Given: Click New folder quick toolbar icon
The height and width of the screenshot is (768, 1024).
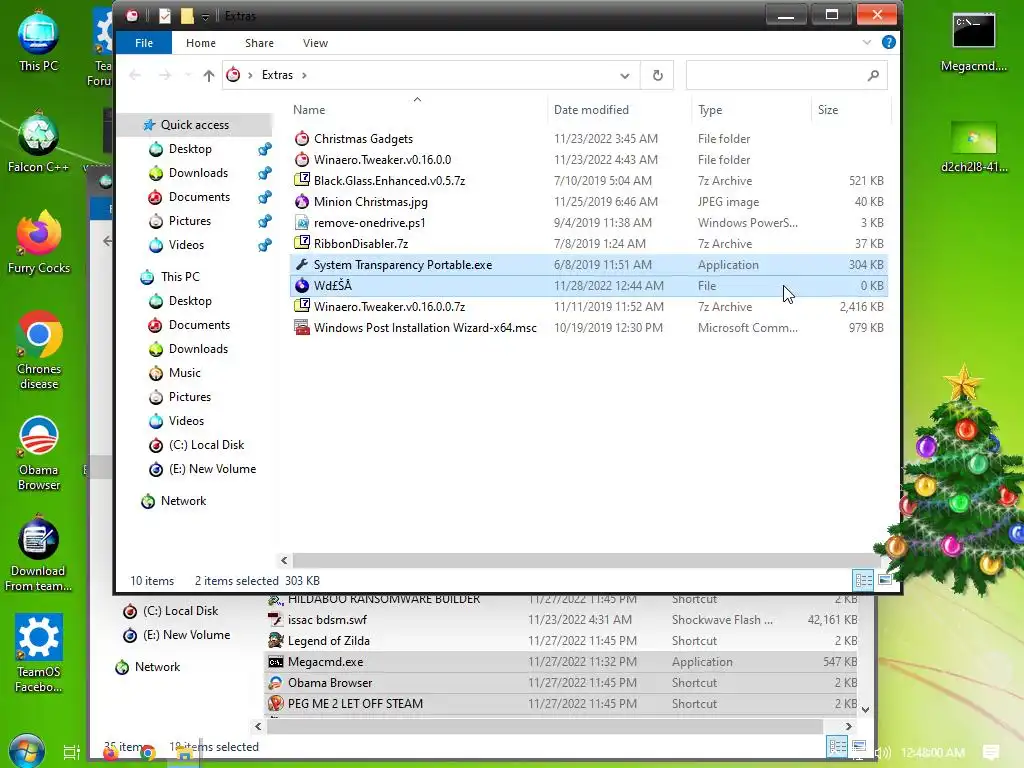Looking at the screenshot, I should pos(187,16).
